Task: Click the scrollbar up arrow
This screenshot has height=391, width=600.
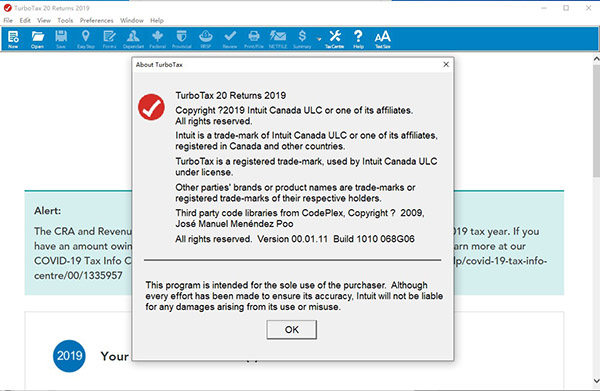Action: [596, 59]
